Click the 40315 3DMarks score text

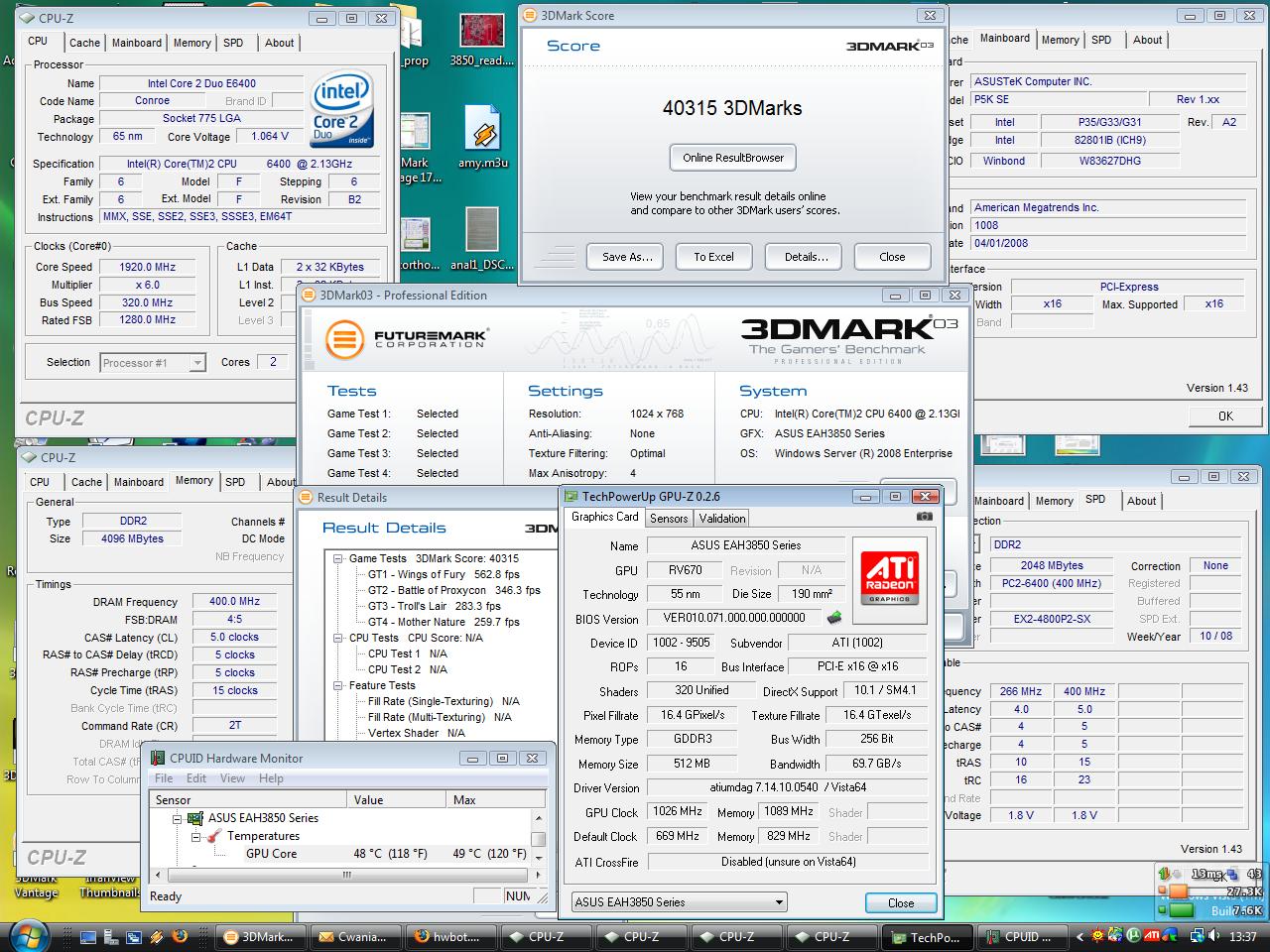tap(732, 108)
